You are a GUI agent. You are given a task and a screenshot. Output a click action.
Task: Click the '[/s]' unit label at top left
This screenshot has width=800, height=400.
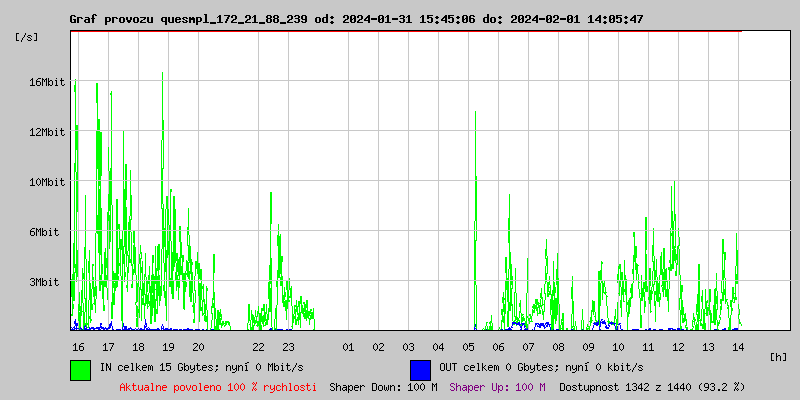pyautogui.click(x=27, y=37)
